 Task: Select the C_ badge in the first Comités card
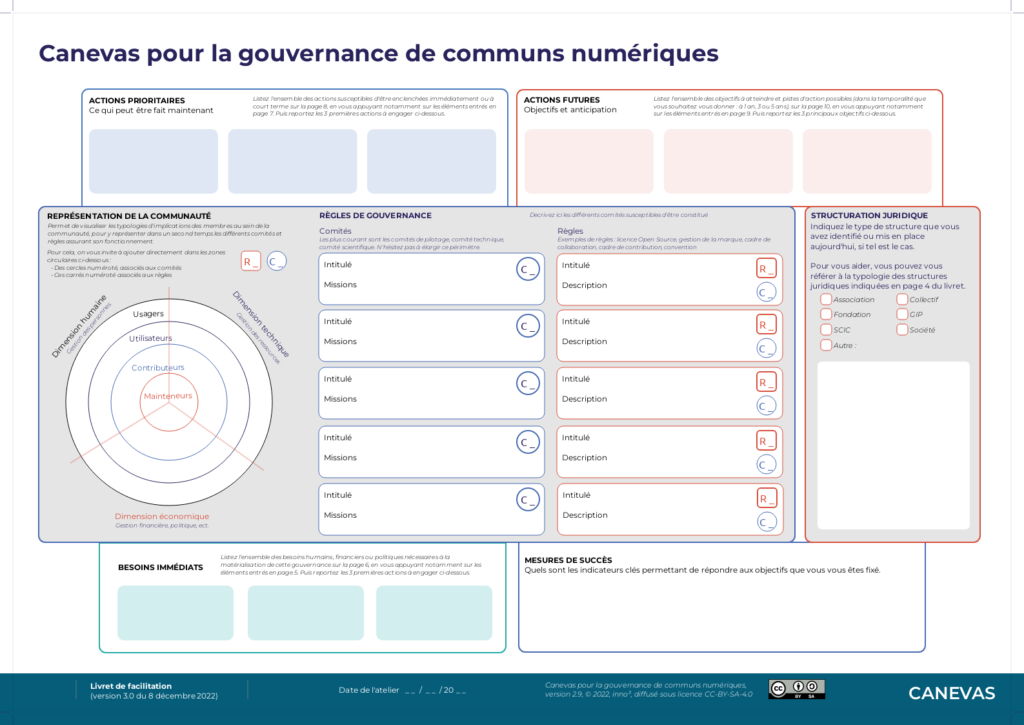[527, 270]
